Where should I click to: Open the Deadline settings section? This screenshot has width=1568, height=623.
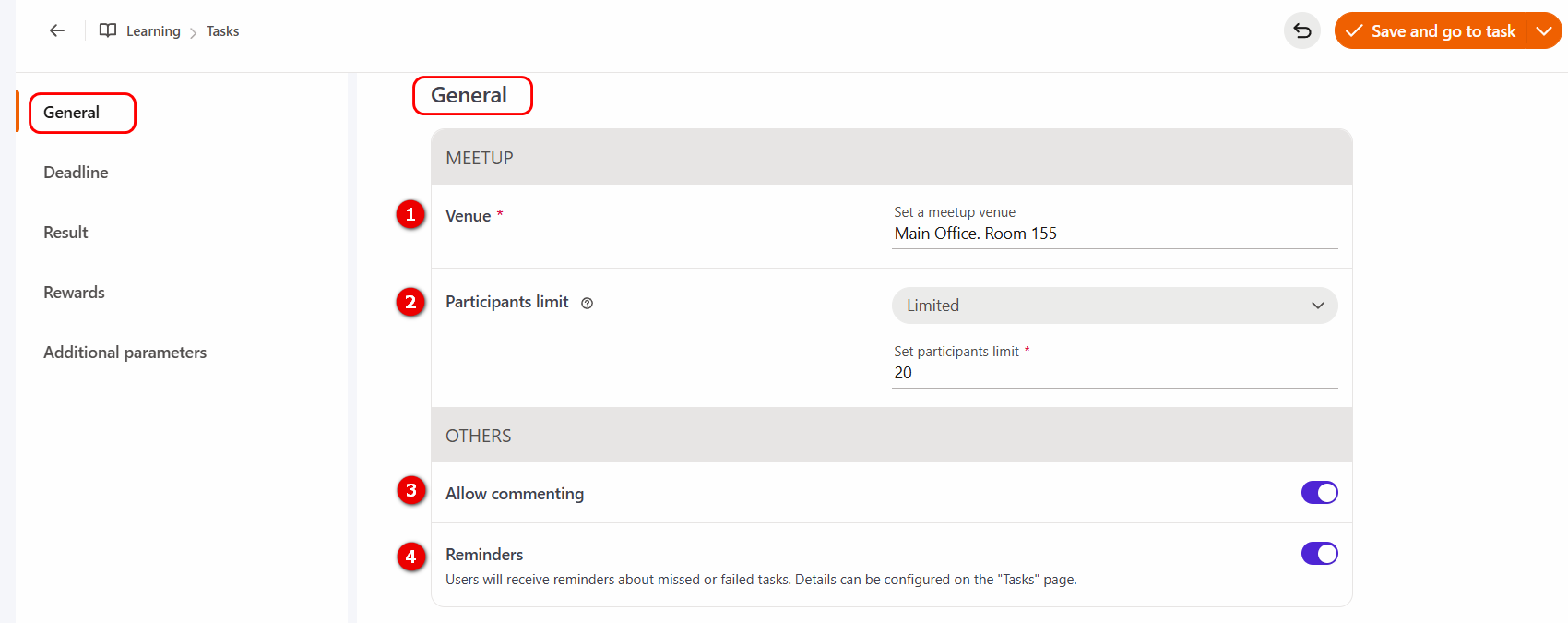click(76, 173)
